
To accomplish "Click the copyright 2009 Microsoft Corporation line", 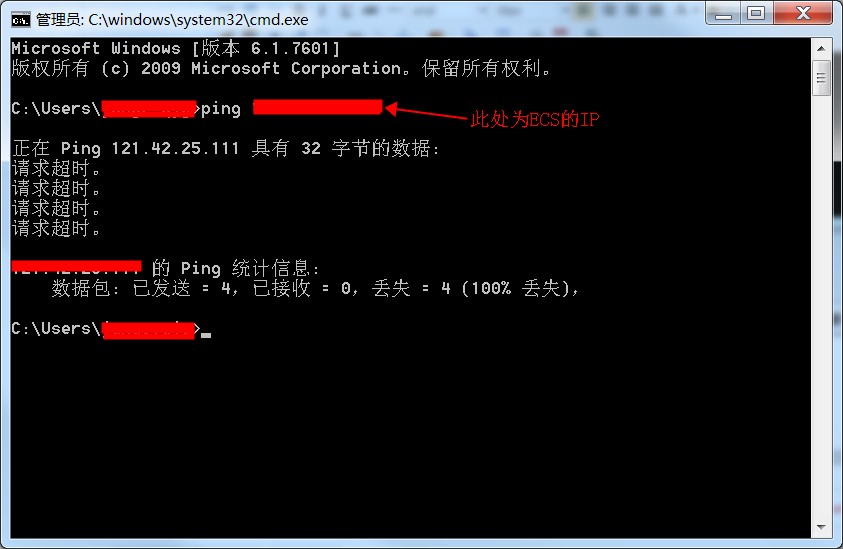I will tap(281, 68).
